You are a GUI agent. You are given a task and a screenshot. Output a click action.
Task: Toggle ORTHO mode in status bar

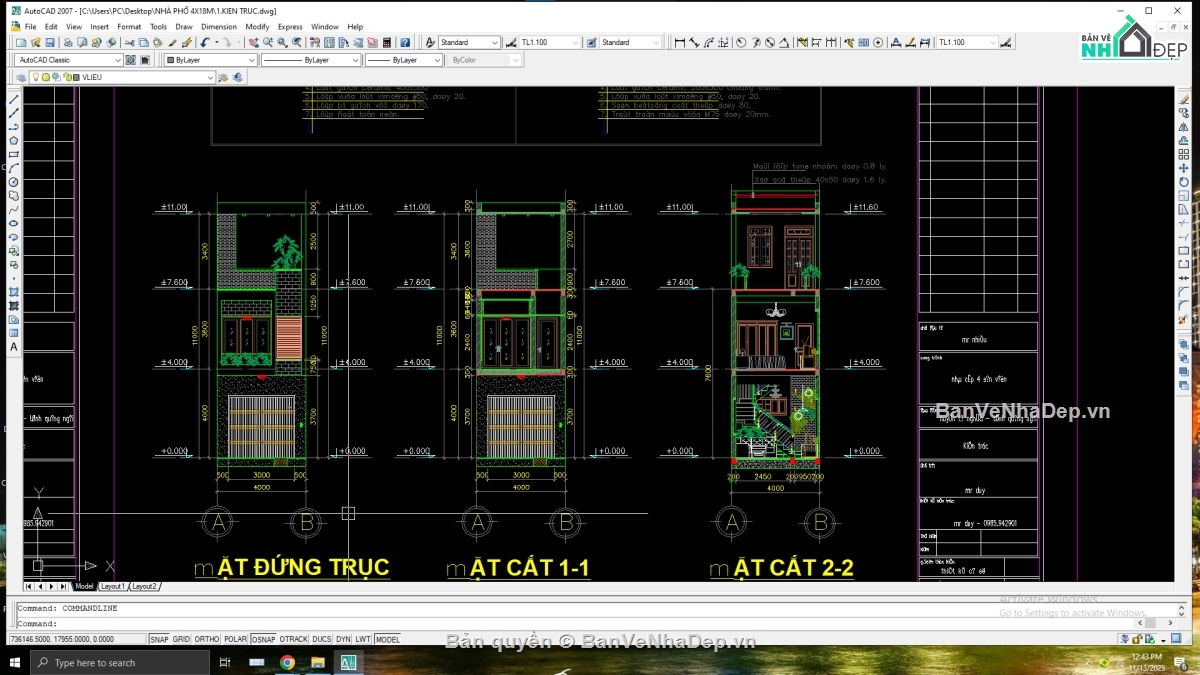(x=206, y=639)
